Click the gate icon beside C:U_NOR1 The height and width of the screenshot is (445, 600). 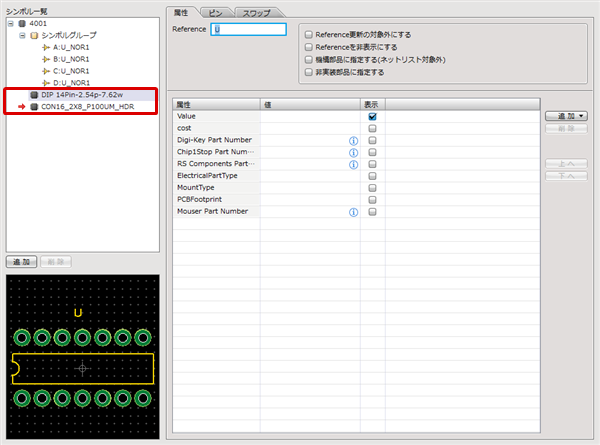tap(46, 71)
